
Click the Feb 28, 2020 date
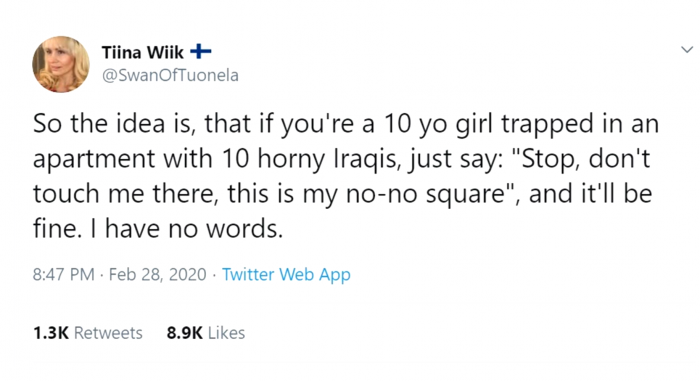point(158,274)
